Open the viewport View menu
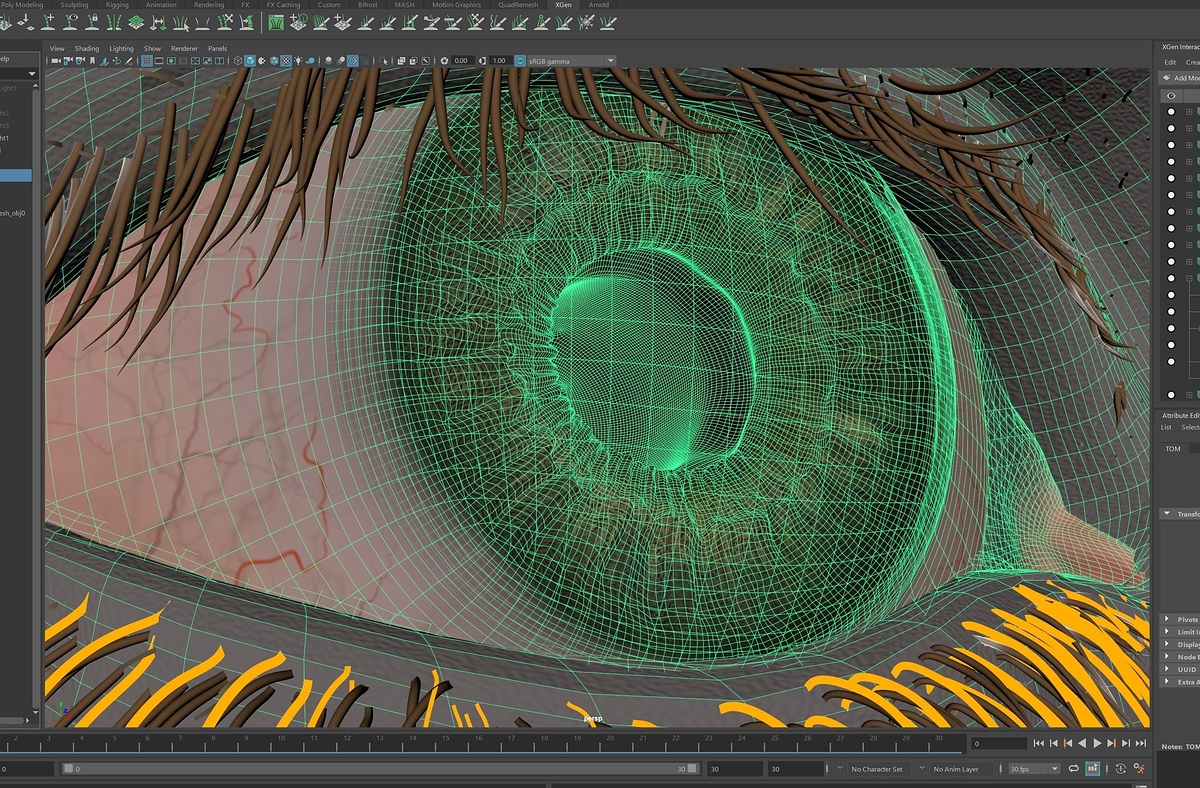1200x788 pixels. point(57,48)
